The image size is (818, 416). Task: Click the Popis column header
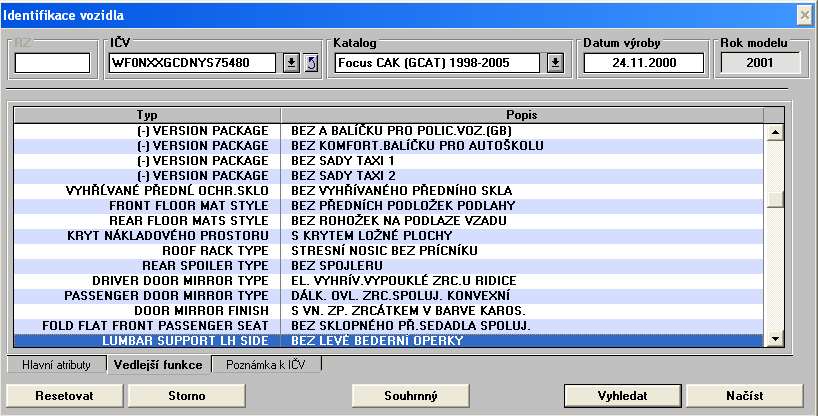coord(522,115)
